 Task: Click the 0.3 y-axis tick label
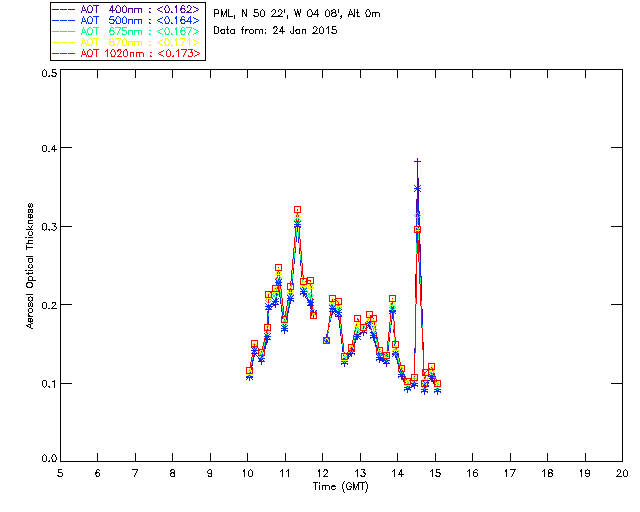[x=49, y=227]
